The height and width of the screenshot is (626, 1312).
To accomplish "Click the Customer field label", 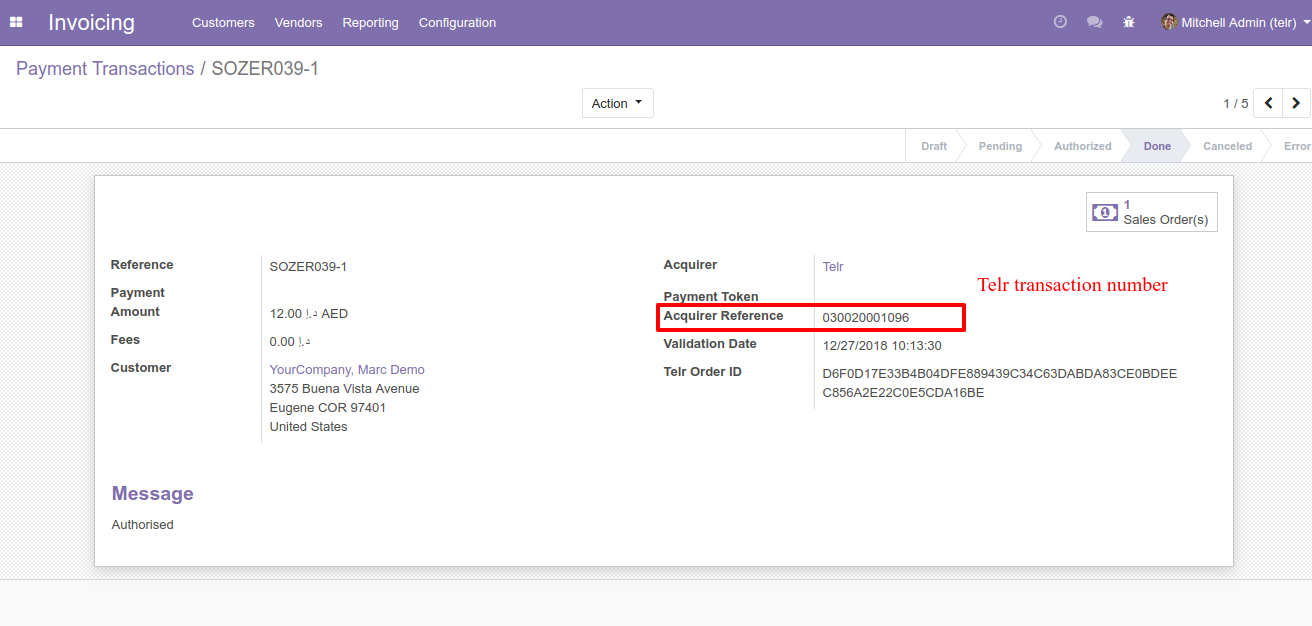I will coord(141,368).
